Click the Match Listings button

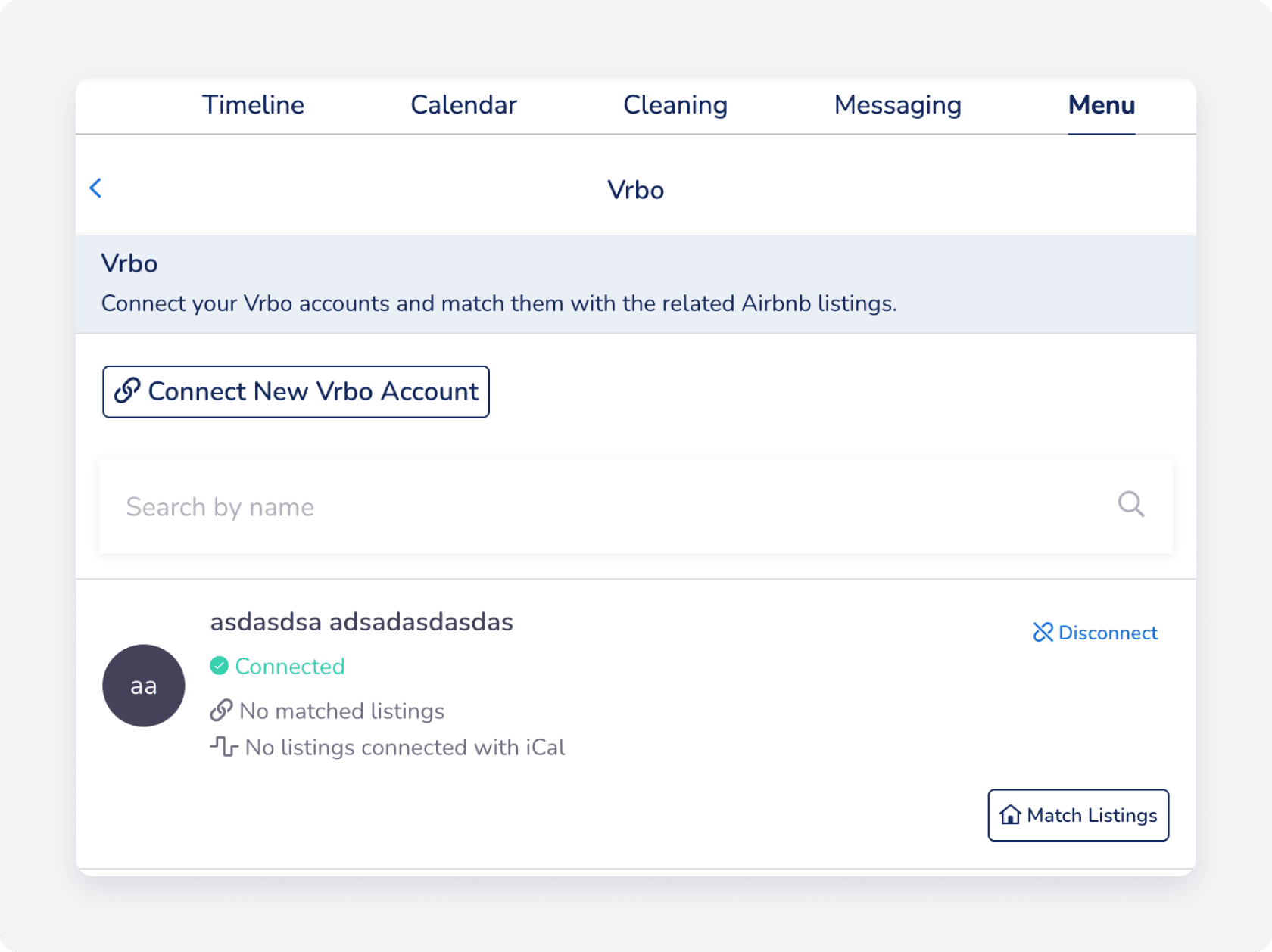(1078, 815)
